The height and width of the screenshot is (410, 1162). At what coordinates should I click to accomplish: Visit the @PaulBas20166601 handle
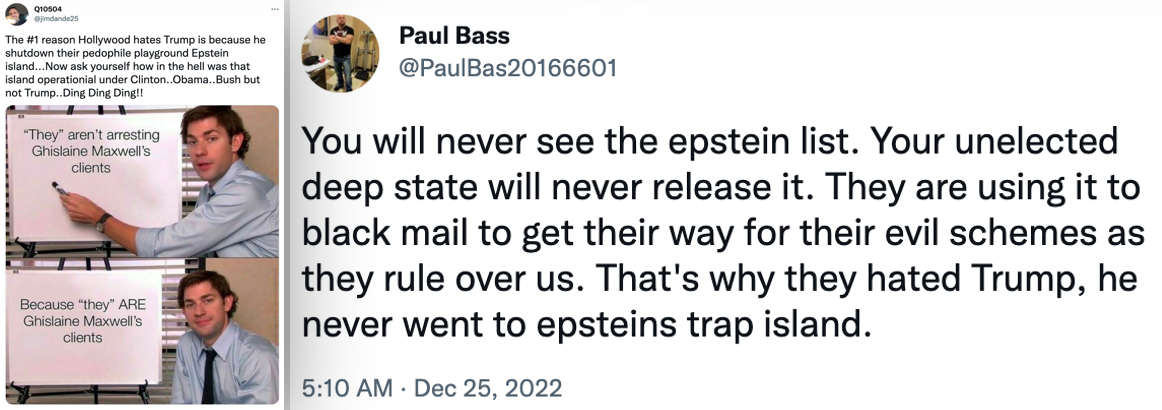[508, 68]
